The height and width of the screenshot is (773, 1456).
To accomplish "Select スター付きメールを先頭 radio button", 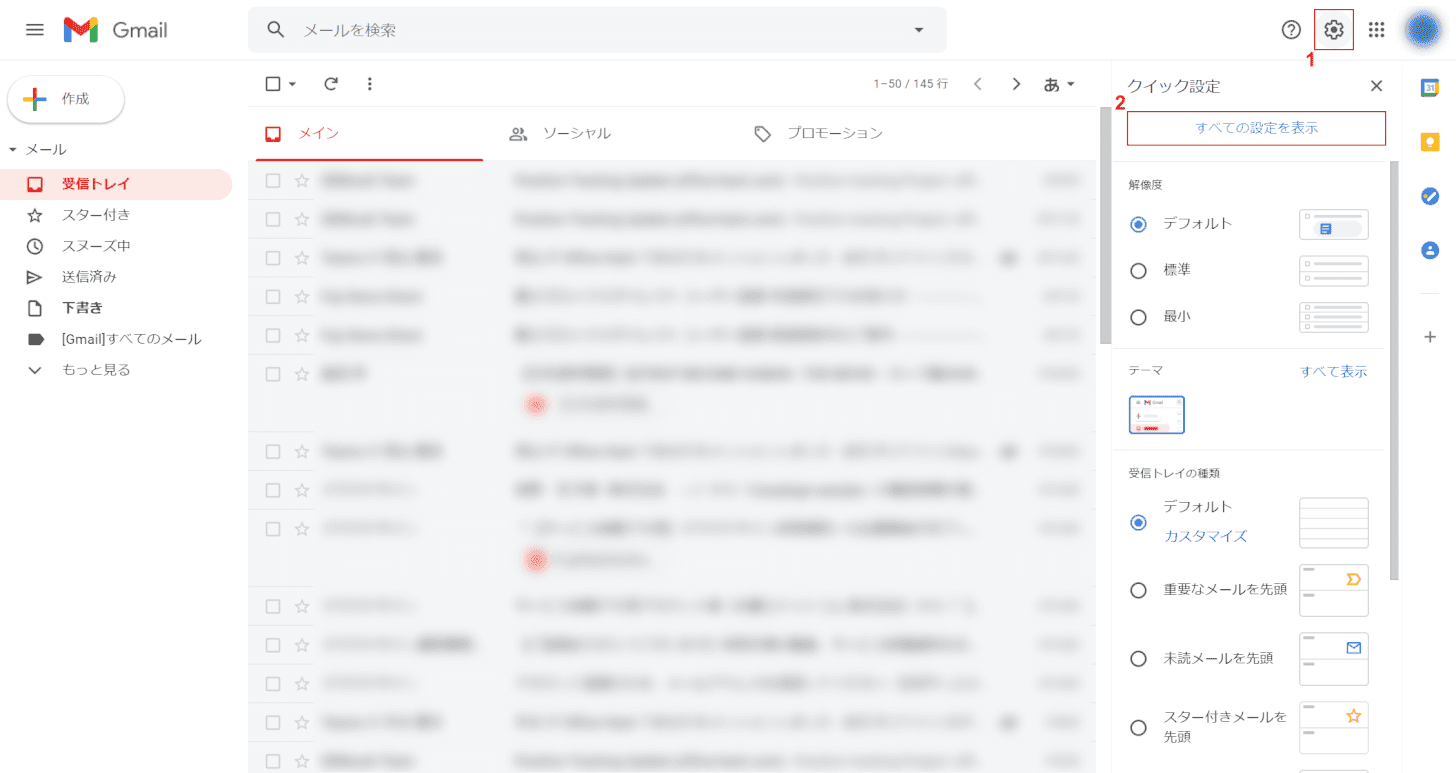I will point(1138,728).
